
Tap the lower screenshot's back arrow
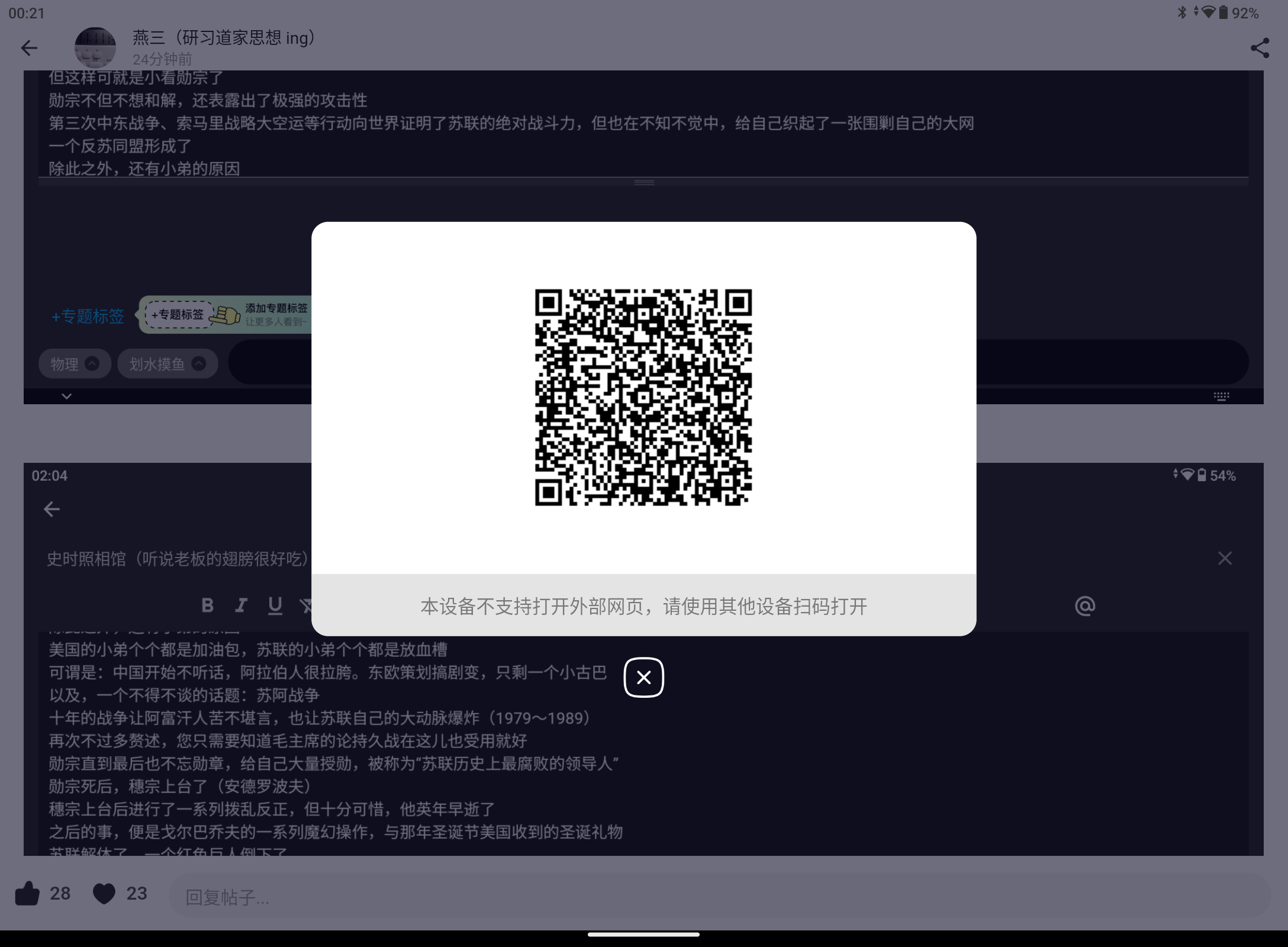(52, 509)
